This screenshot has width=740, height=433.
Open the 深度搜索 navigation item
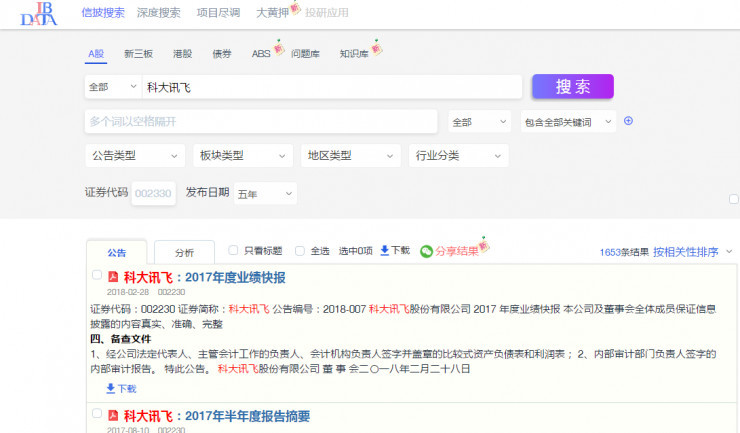pos(159,13)
